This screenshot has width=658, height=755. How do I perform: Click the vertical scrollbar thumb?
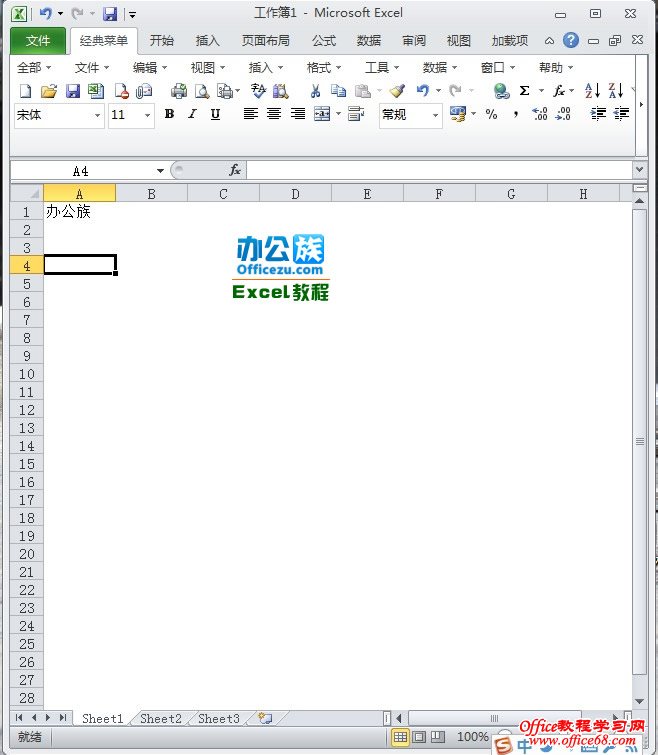(639, 441)
